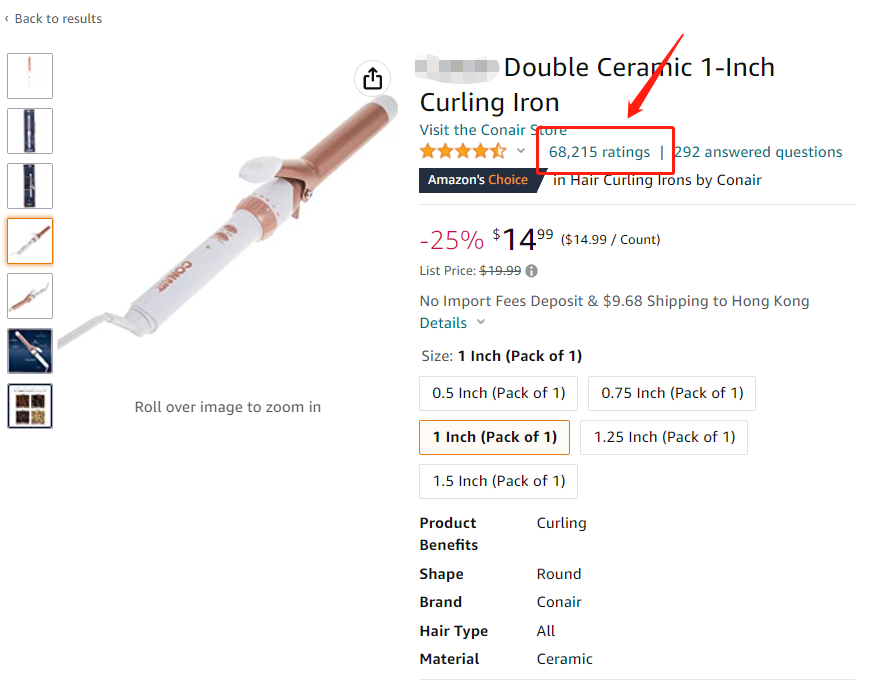The width and height of the screenshot is (878, 698).
Task: Click the share icon above product image
Action: [372, 78]
